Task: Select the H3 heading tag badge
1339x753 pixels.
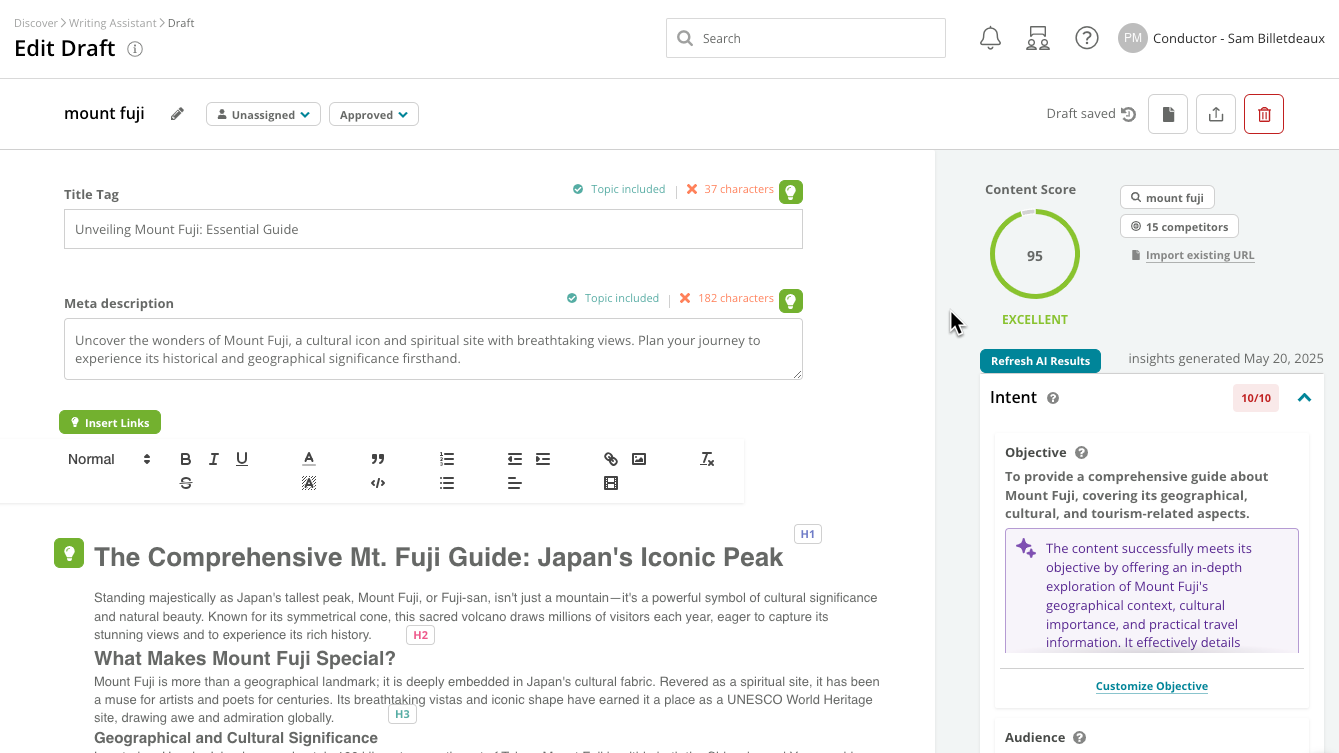Action: point(402,714)
